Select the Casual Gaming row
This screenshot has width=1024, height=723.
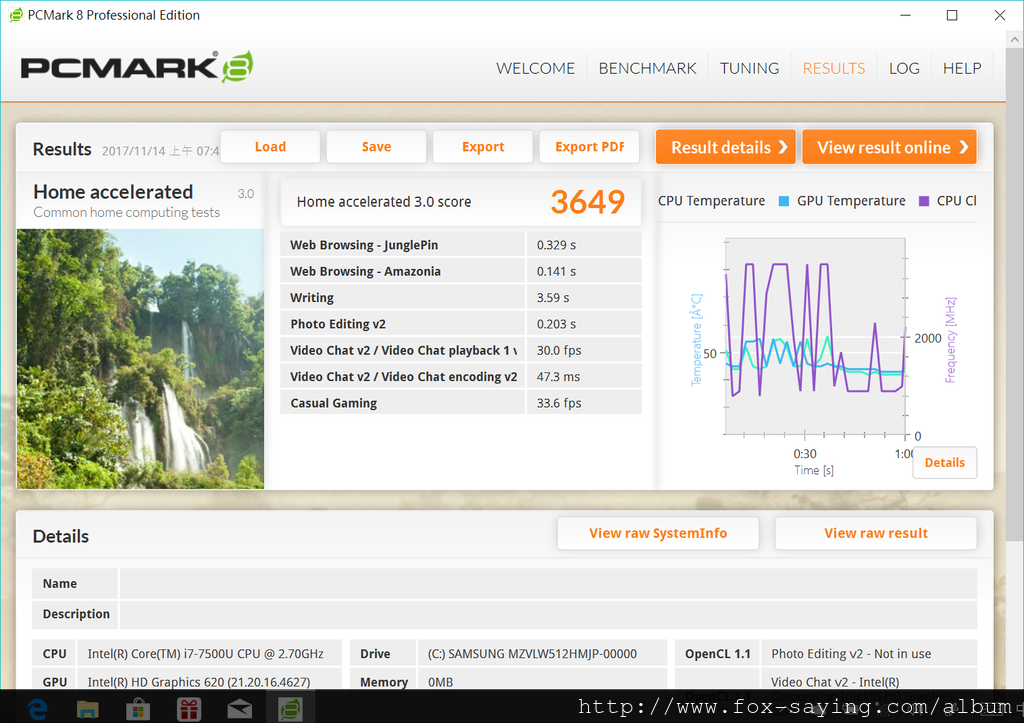pos(460,402)
